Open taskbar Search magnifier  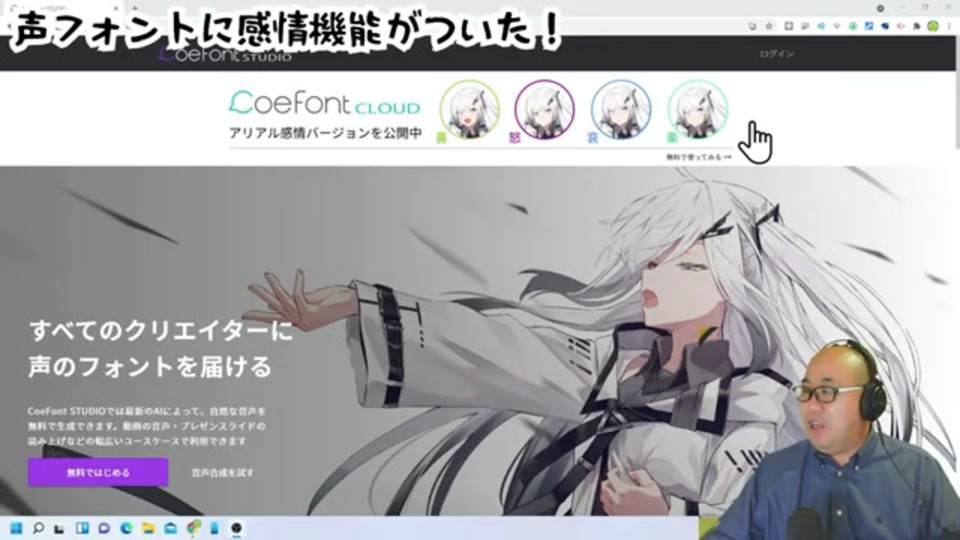[x=38, y=528]
